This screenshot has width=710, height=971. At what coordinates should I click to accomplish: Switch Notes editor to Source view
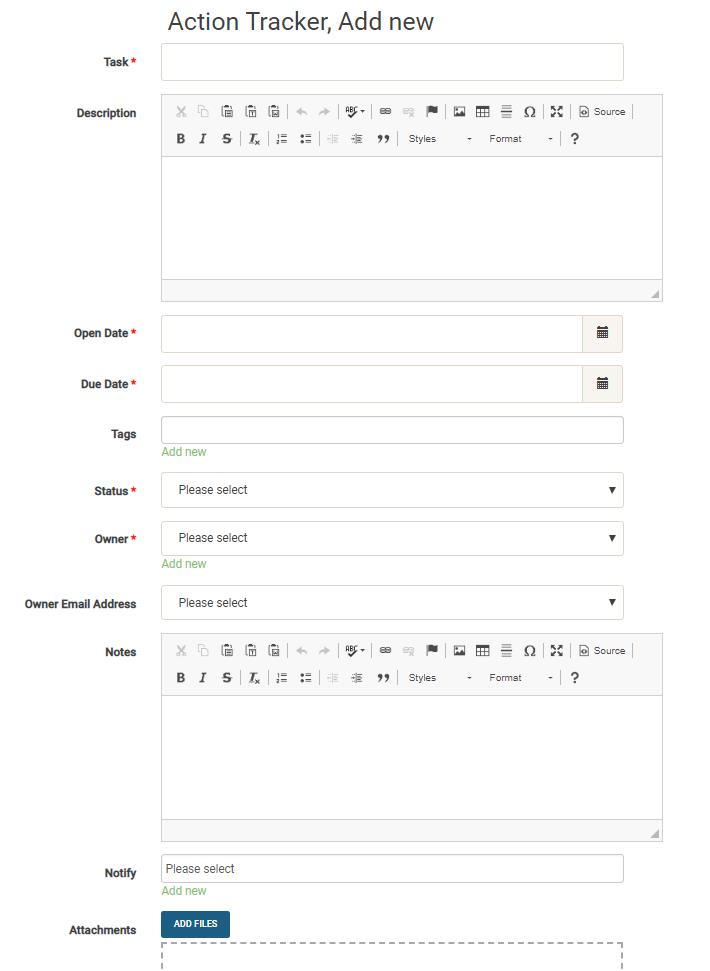point(602,650)
